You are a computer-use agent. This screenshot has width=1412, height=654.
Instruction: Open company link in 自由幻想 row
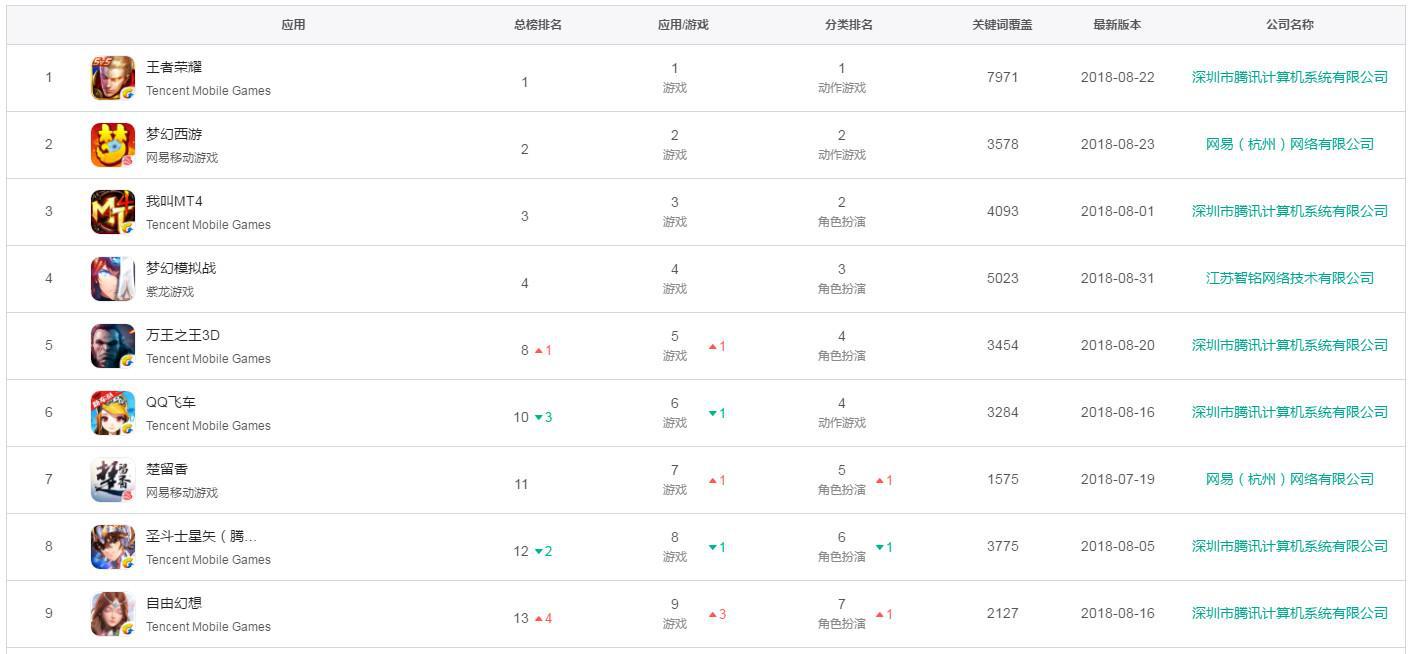point(1290,613)
